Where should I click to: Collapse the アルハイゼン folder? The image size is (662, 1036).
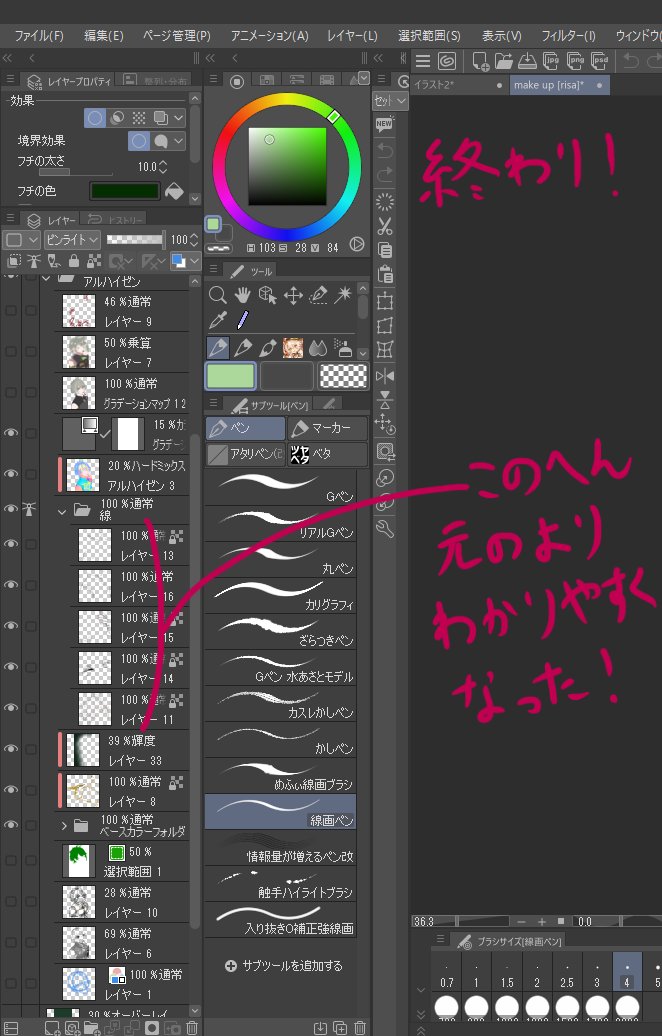click(x=46, y=279)
